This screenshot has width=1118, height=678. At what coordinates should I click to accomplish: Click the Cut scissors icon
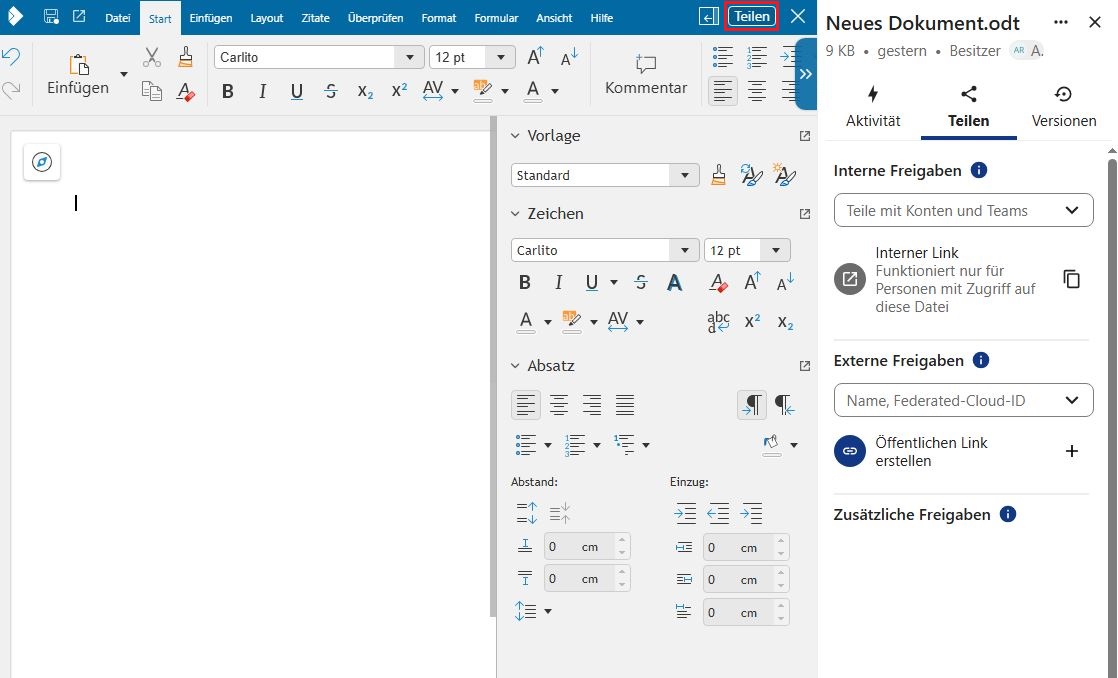(x=152, y=57)
